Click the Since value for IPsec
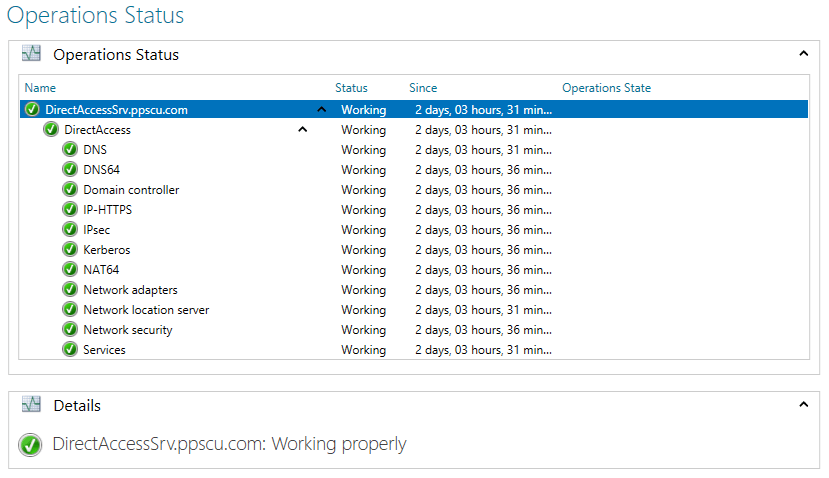Viewport: 829px width, 478px height. [483, 229]
